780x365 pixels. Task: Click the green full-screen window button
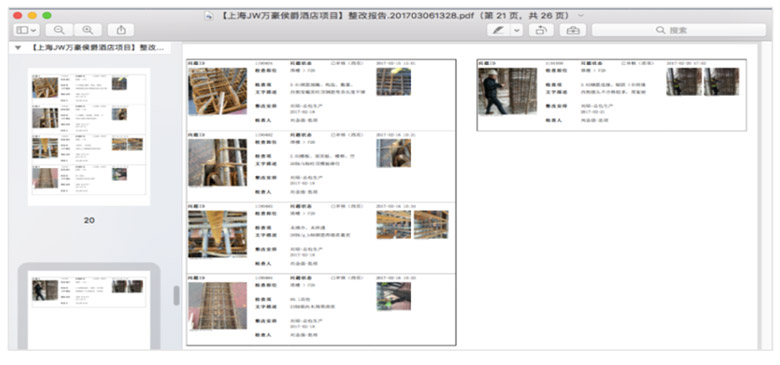pyautogui.click(x=47, y=15)
